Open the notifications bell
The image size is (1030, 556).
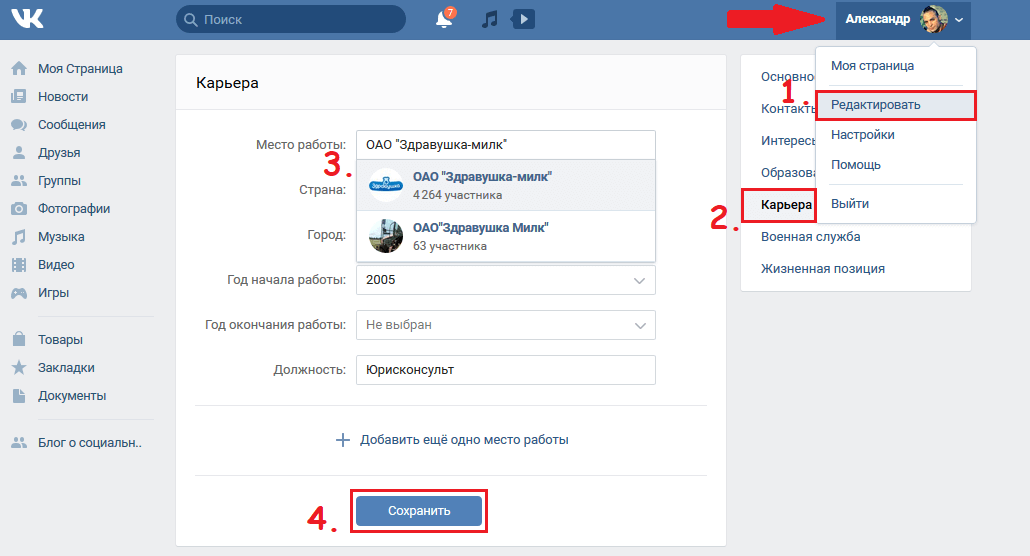click(444, 18)
